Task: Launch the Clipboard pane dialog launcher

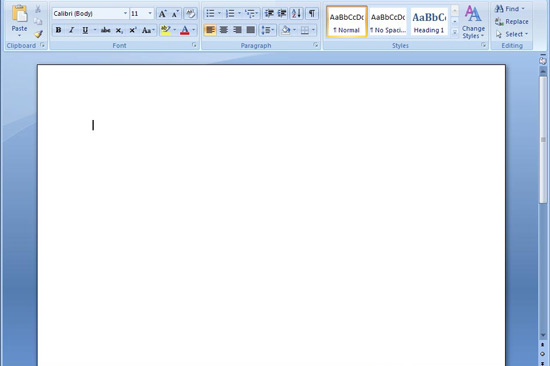Action: pyautogui.click(x=42, y=45)
